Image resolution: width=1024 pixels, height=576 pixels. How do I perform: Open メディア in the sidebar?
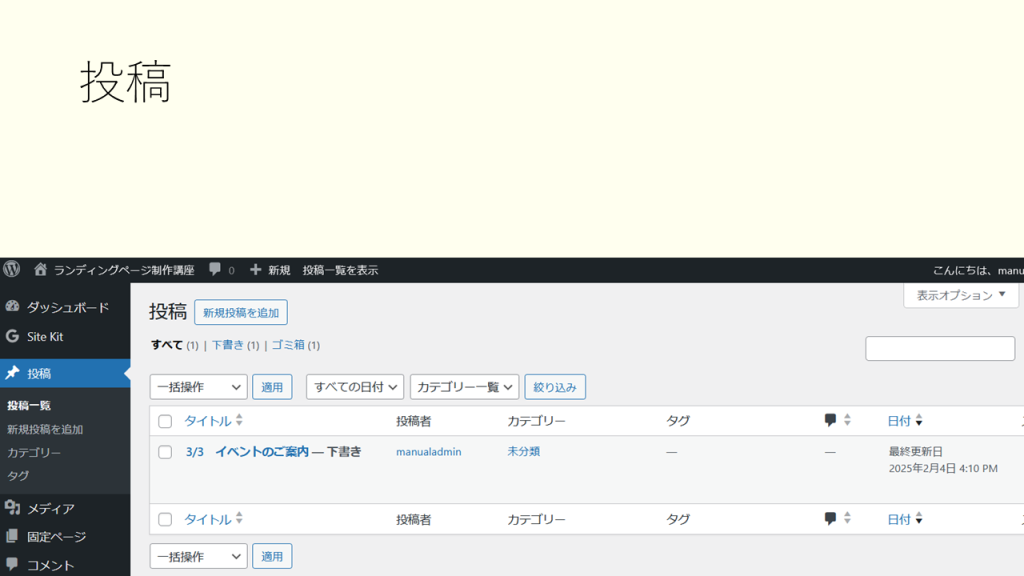click(50, 508)
